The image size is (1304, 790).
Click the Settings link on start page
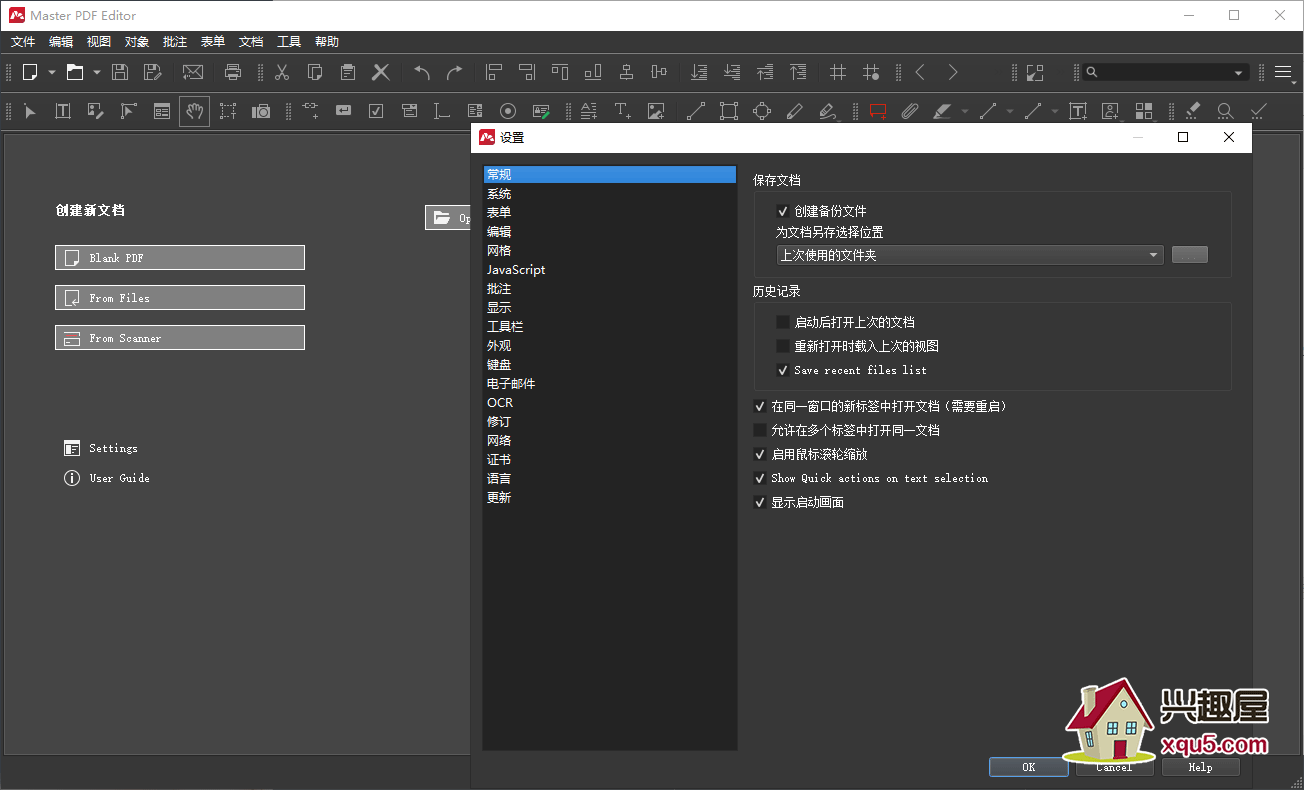pyautogui.click(x=101, y=448)
